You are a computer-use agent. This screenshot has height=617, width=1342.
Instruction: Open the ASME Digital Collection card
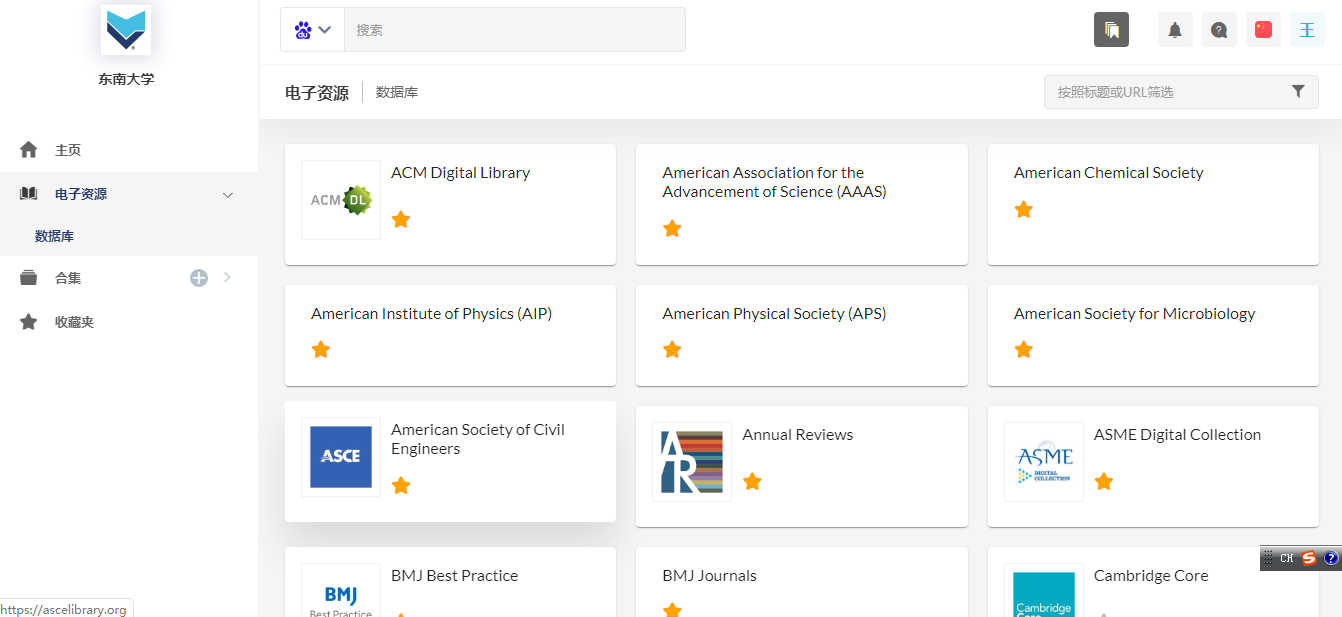pyautogui.click(x=1176, y=435)
